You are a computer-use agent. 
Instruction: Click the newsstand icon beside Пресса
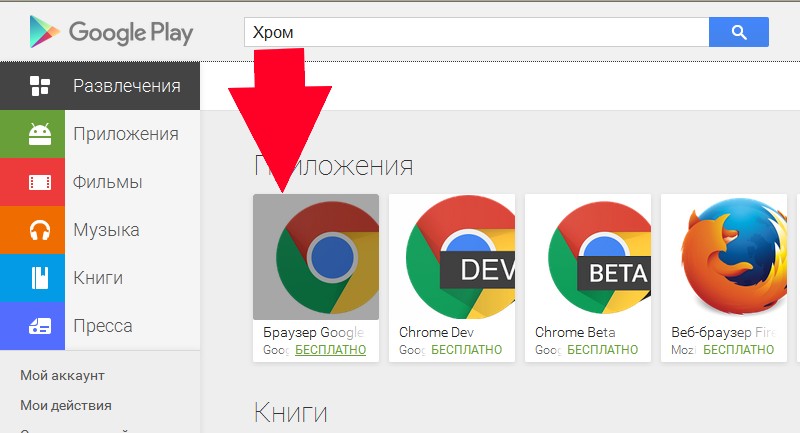40,326
